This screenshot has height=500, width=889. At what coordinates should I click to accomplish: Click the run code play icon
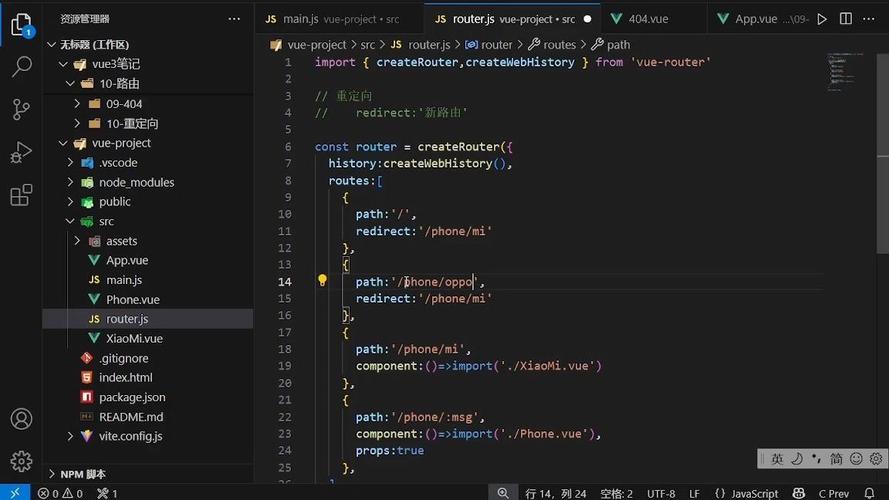[x=822, y=19]
